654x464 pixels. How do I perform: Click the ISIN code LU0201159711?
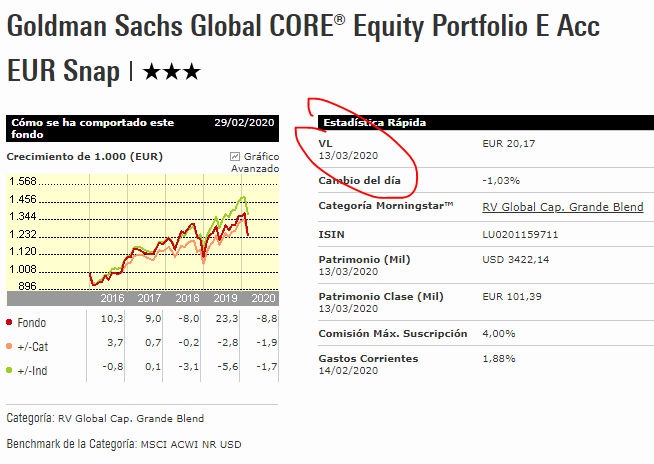(x=520, y=236)
